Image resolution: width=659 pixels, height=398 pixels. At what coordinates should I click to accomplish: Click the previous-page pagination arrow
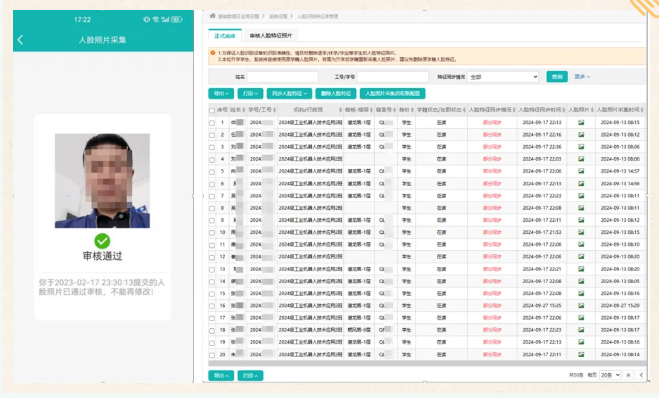click(x=641, y=375)
